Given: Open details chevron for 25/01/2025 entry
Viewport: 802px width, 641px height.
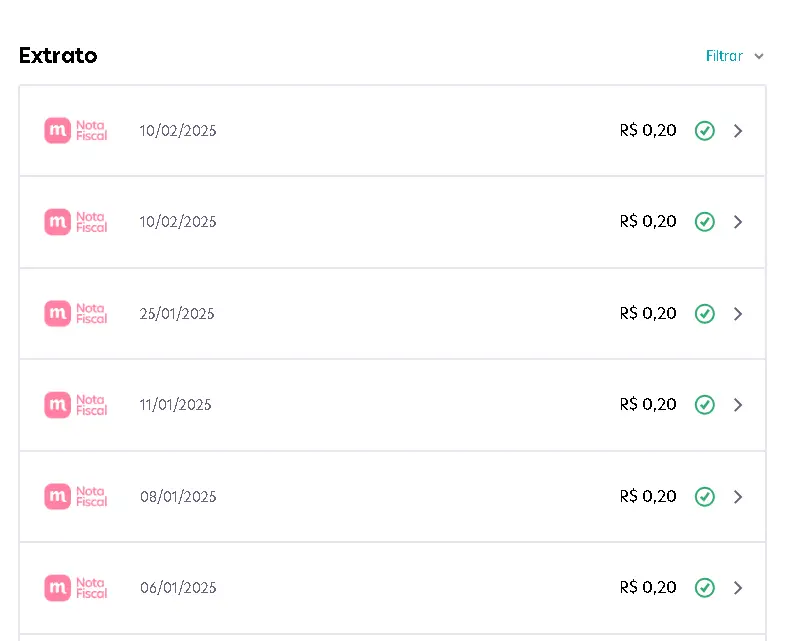Looking at the screenshot, I should [738, 314].
